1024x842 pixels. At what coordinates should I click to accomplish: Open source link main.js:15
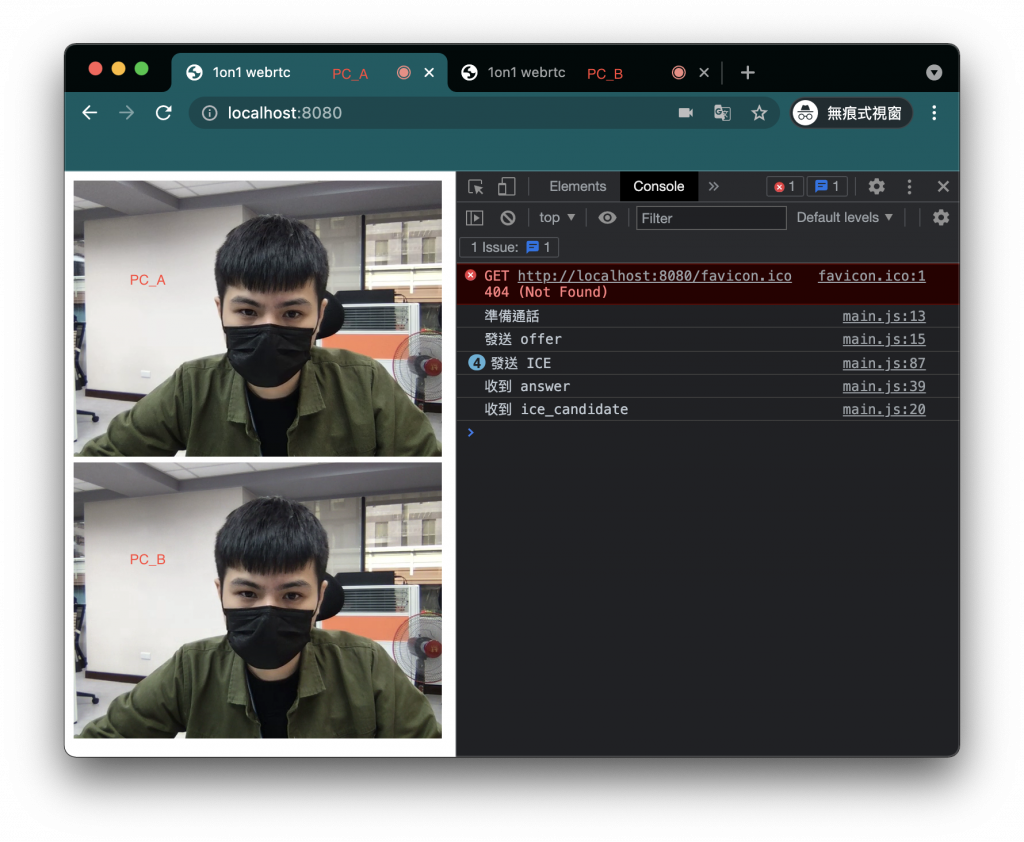point(884,339)
